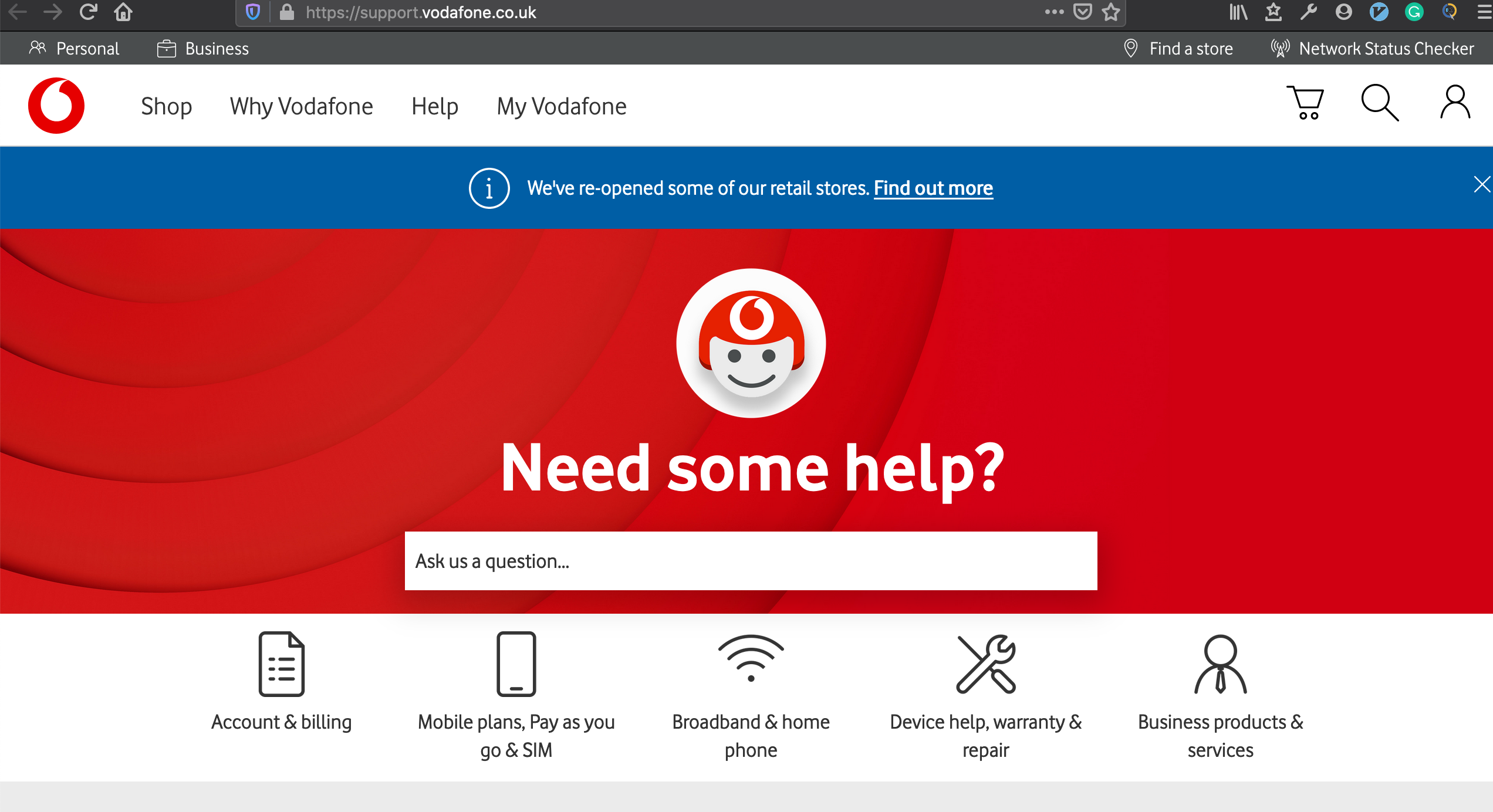
Task: Open the Find out more link
Action: (x=933, y=188)
